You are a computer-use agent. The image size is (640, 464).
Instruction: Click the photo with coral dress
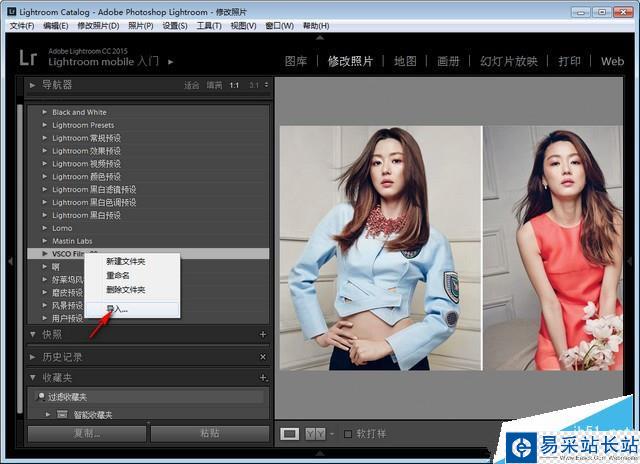pos(553,248)
